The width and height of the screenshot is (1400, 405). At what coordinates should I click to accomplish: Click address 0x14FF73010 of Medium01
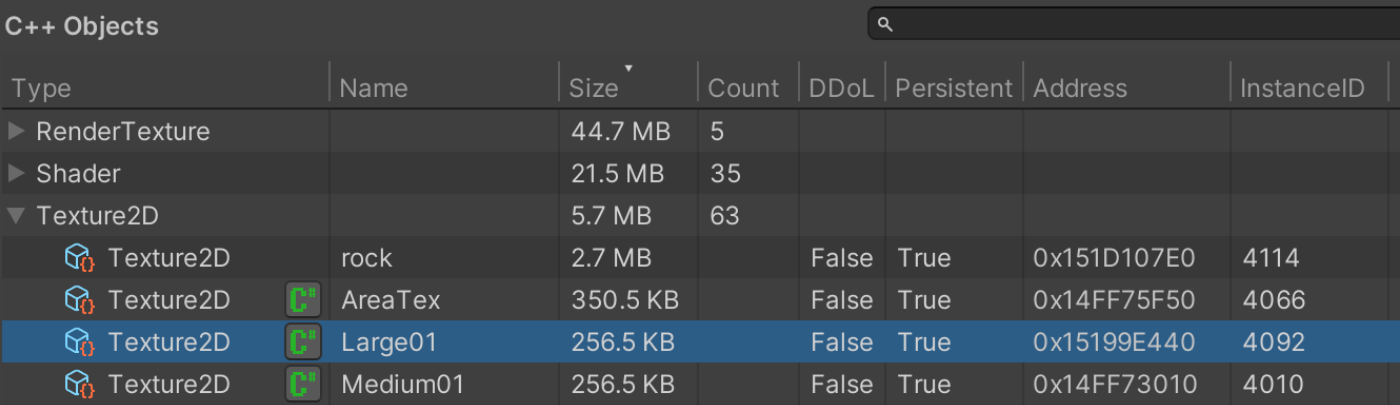point(1113,384)
